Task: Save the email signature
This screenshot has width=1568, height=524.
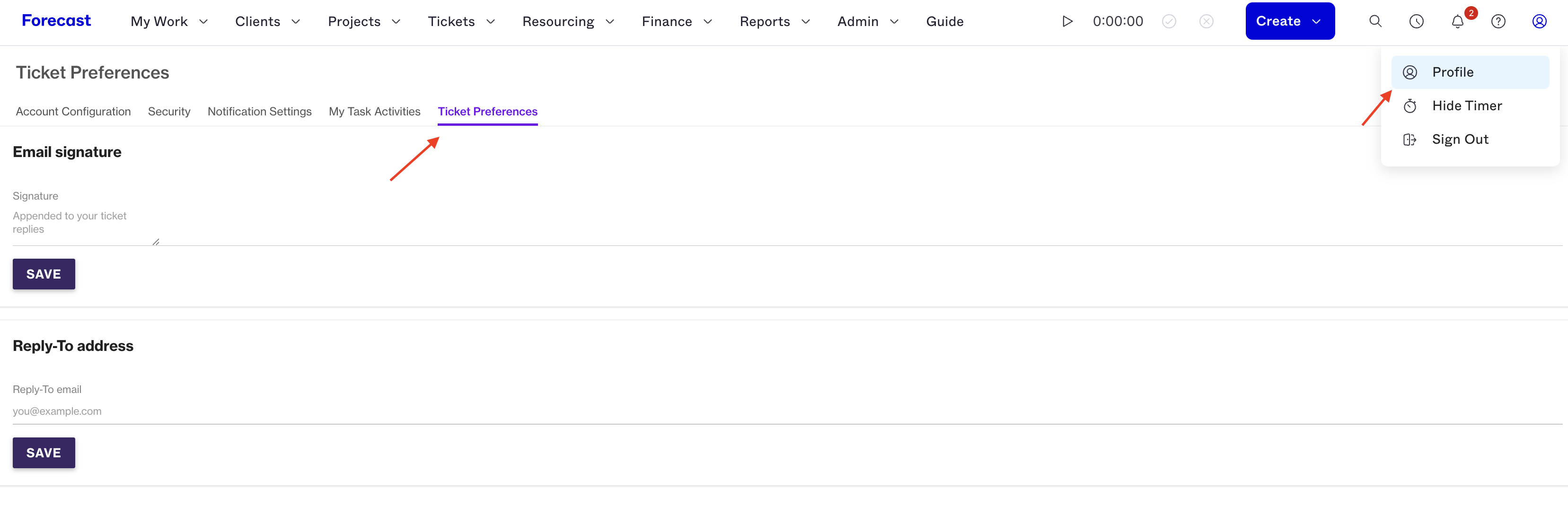Action: pos(44,274)
